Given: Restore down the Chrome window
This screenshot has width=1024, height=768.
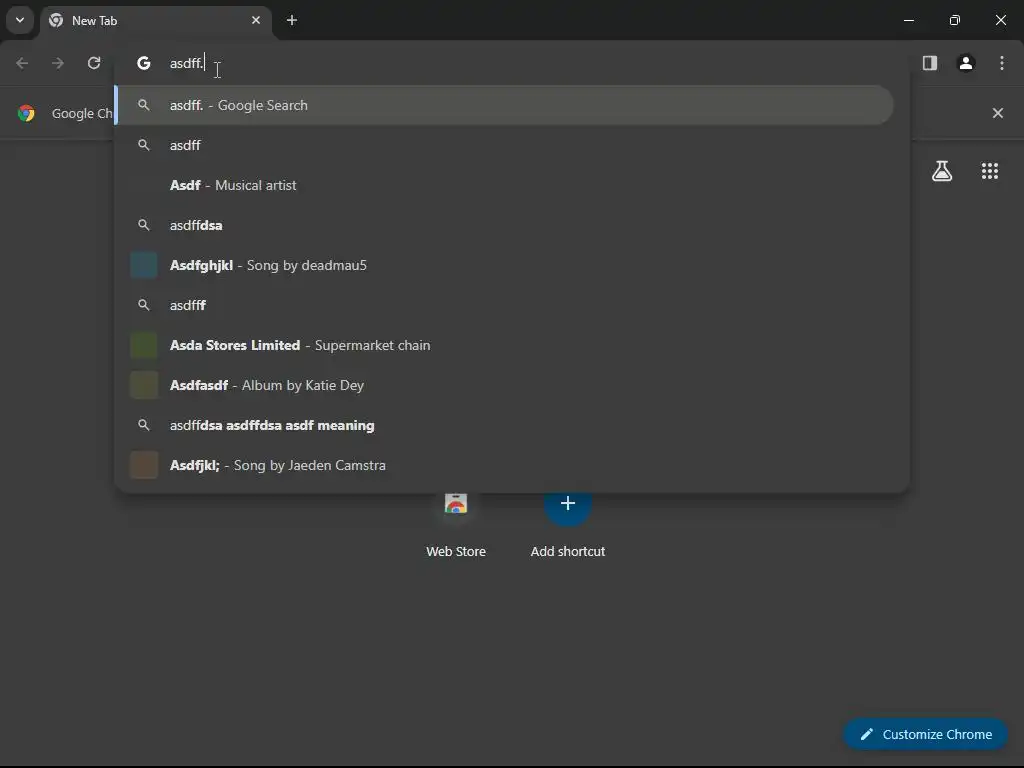Looking at the screenshot, I should pos(955,20).
